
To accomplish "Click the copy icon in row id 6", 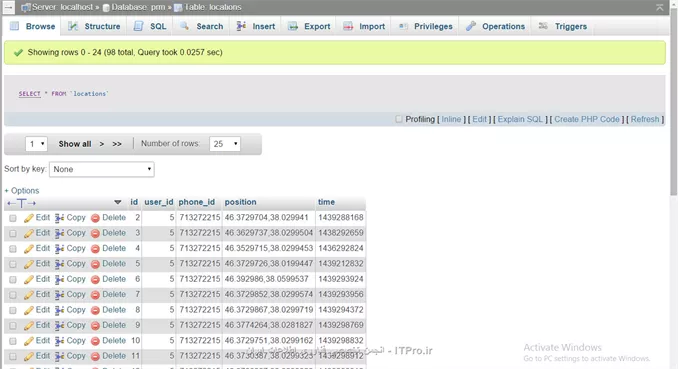I will [x=60, y=279].
